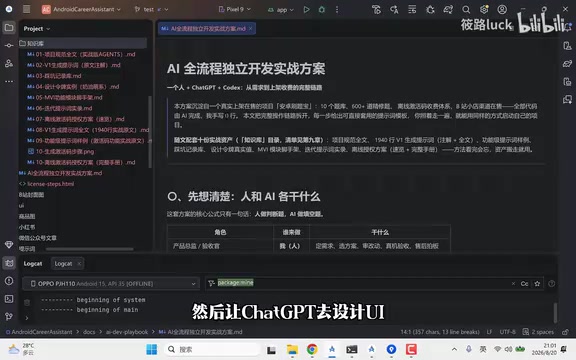Open 10-生成激活码步骤.png file in tree

coord(61,151)
